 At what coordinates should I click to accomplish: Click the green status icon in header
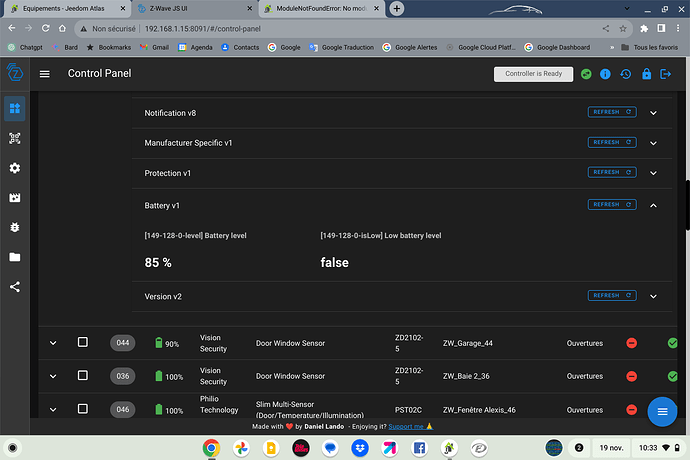click(x=586, y=74)
